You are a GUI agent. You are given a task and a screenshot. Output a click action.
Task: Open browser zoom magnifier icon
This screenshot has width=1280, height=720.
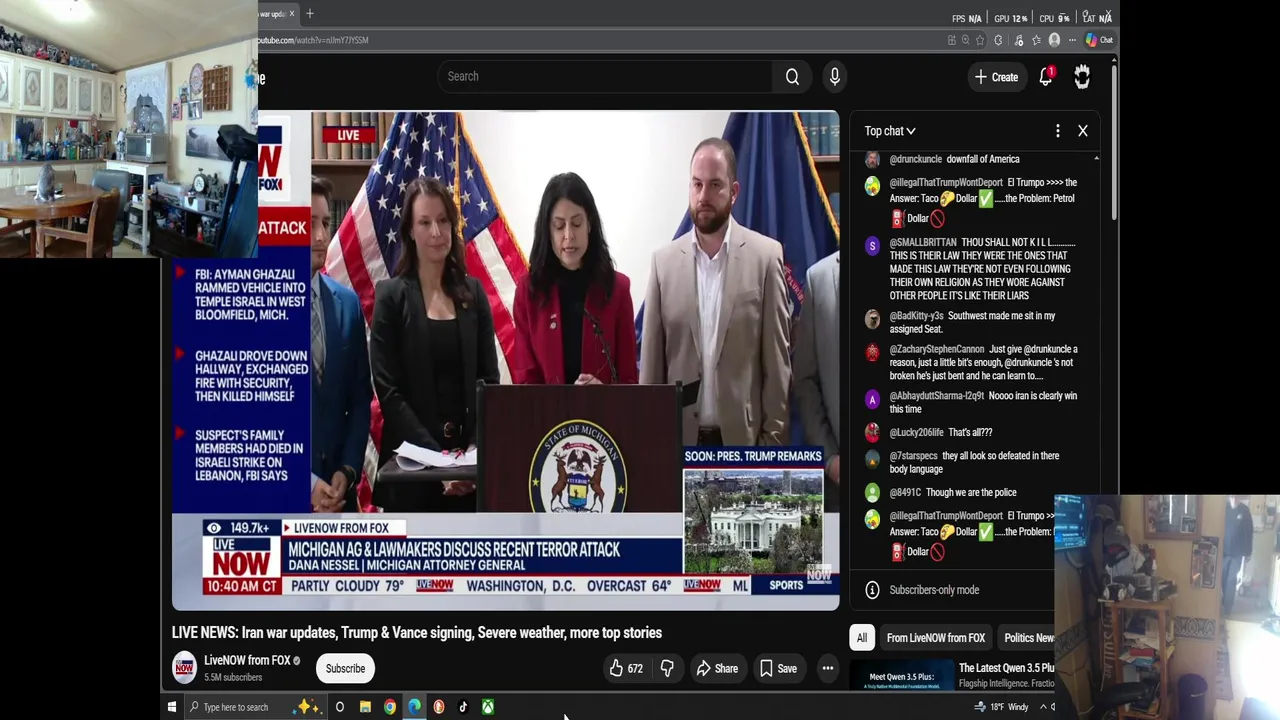(x=966, y=40)
